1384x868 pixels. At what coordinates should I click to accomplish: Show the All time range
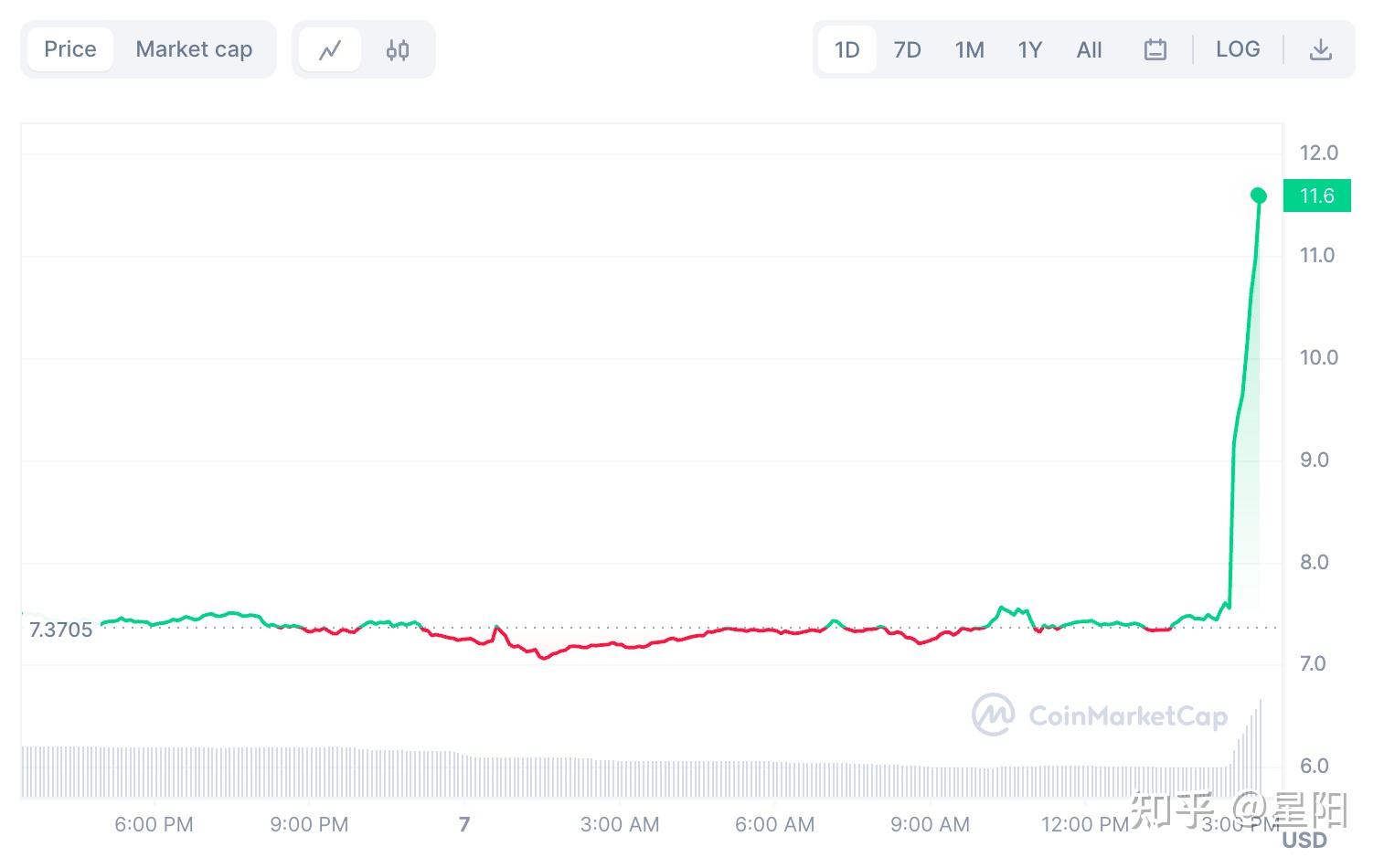point(1089,50)
